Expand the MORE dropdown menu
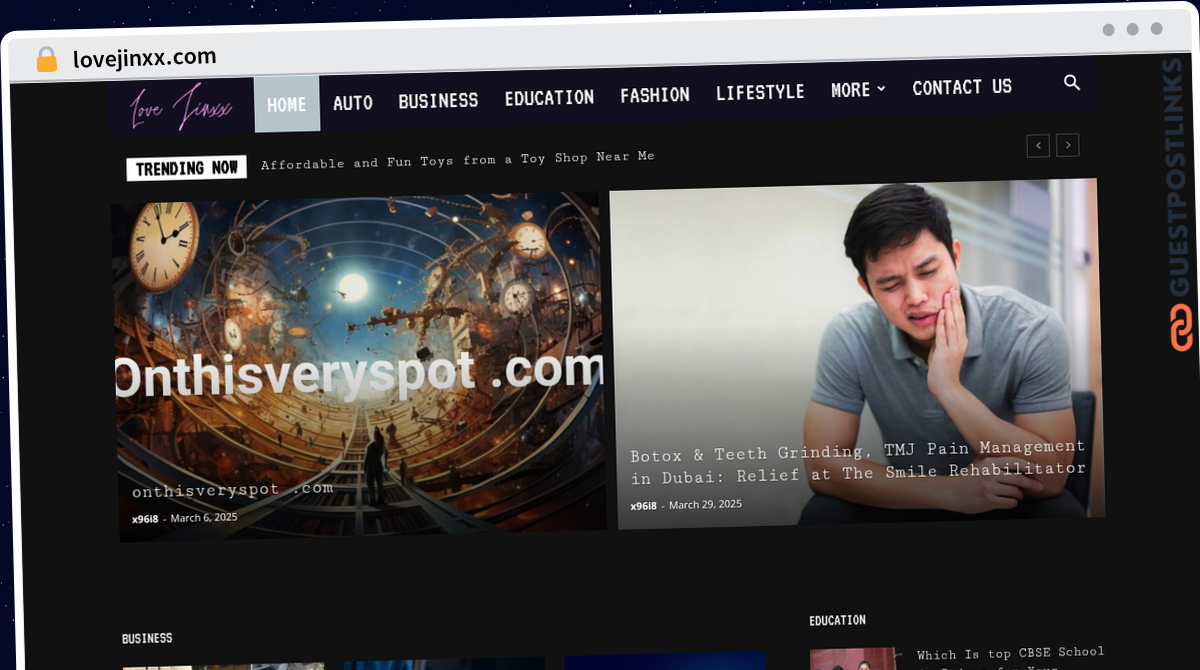This screenshot has height=670, width=1200. [858, 90]
